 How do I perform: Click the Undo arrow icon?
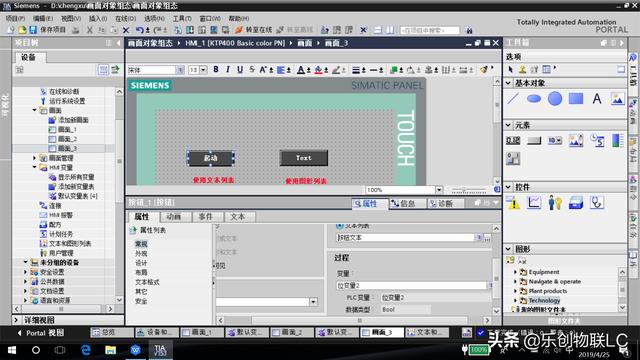coord(140,30)
